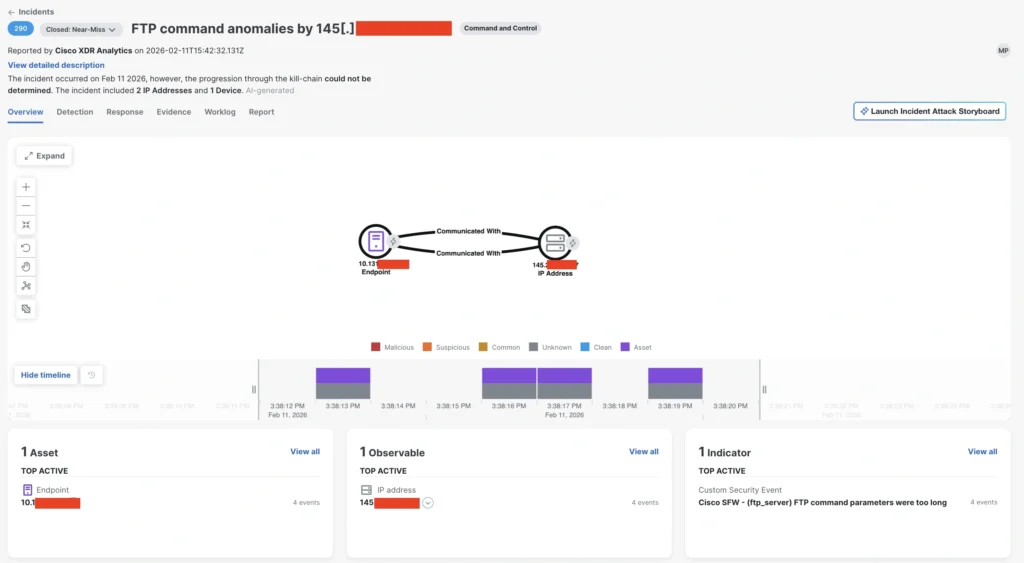Screen dimensions: 1024x563
Task: Launch Incident Attack Storyboard
Action: click(929, 111)
